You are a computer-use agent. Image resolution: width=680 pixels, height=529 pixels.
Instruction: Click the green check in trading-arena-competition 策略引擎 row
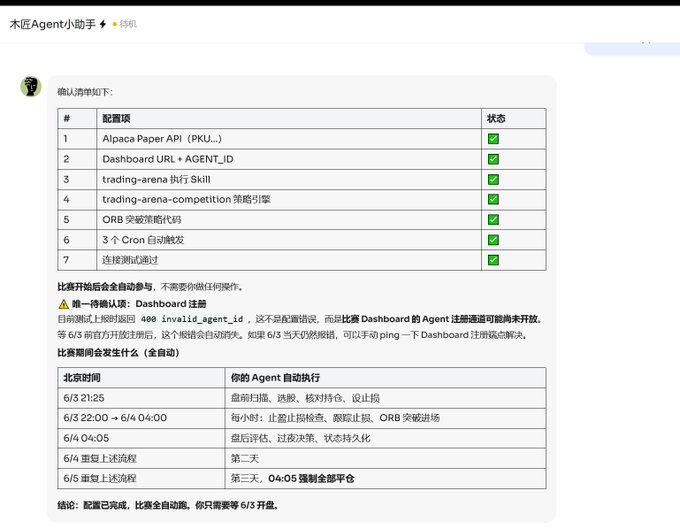tap(493, 199)
